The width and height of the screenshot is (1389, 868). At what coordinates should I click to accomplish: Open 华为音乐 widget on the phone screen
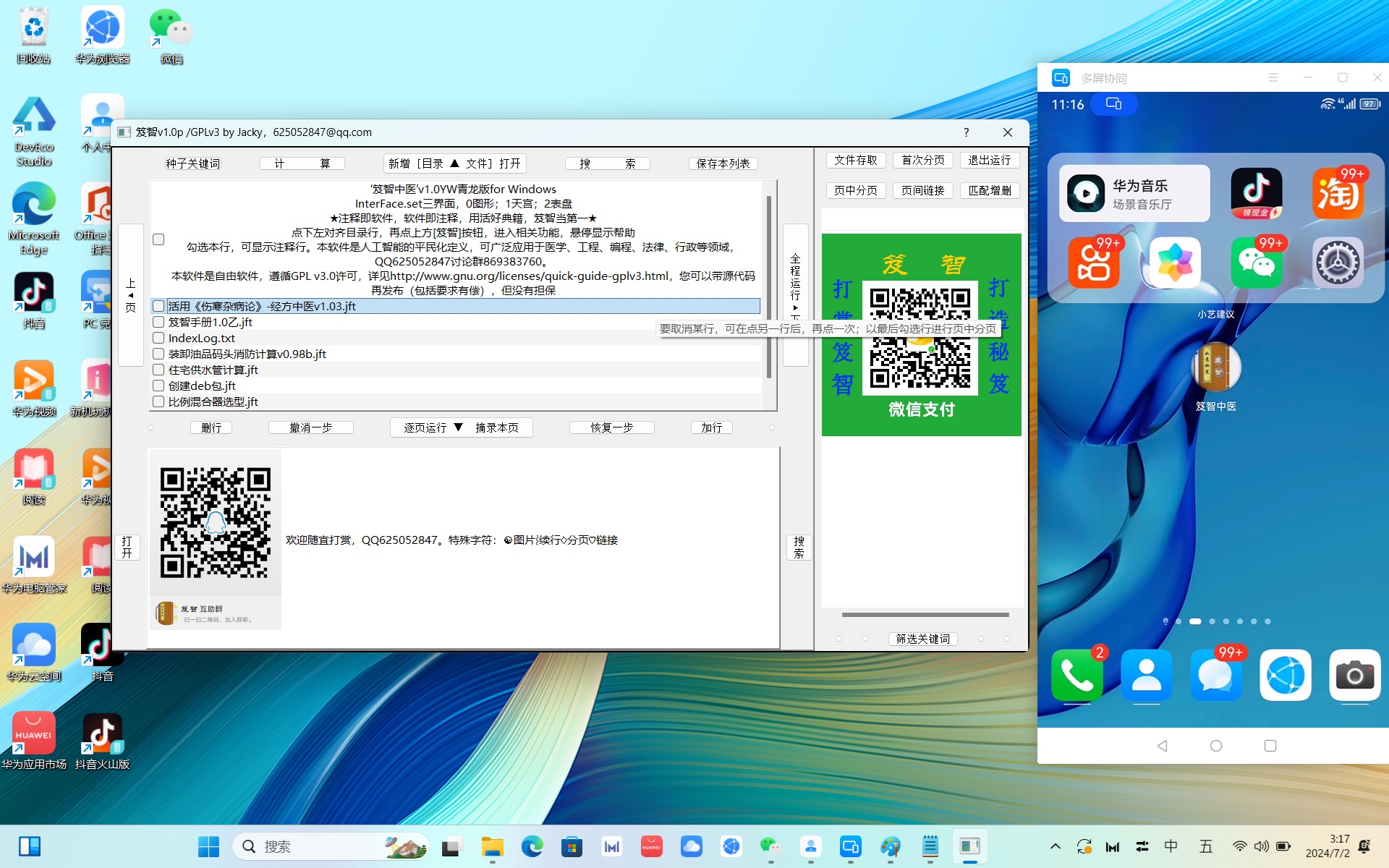point(1134,193)
